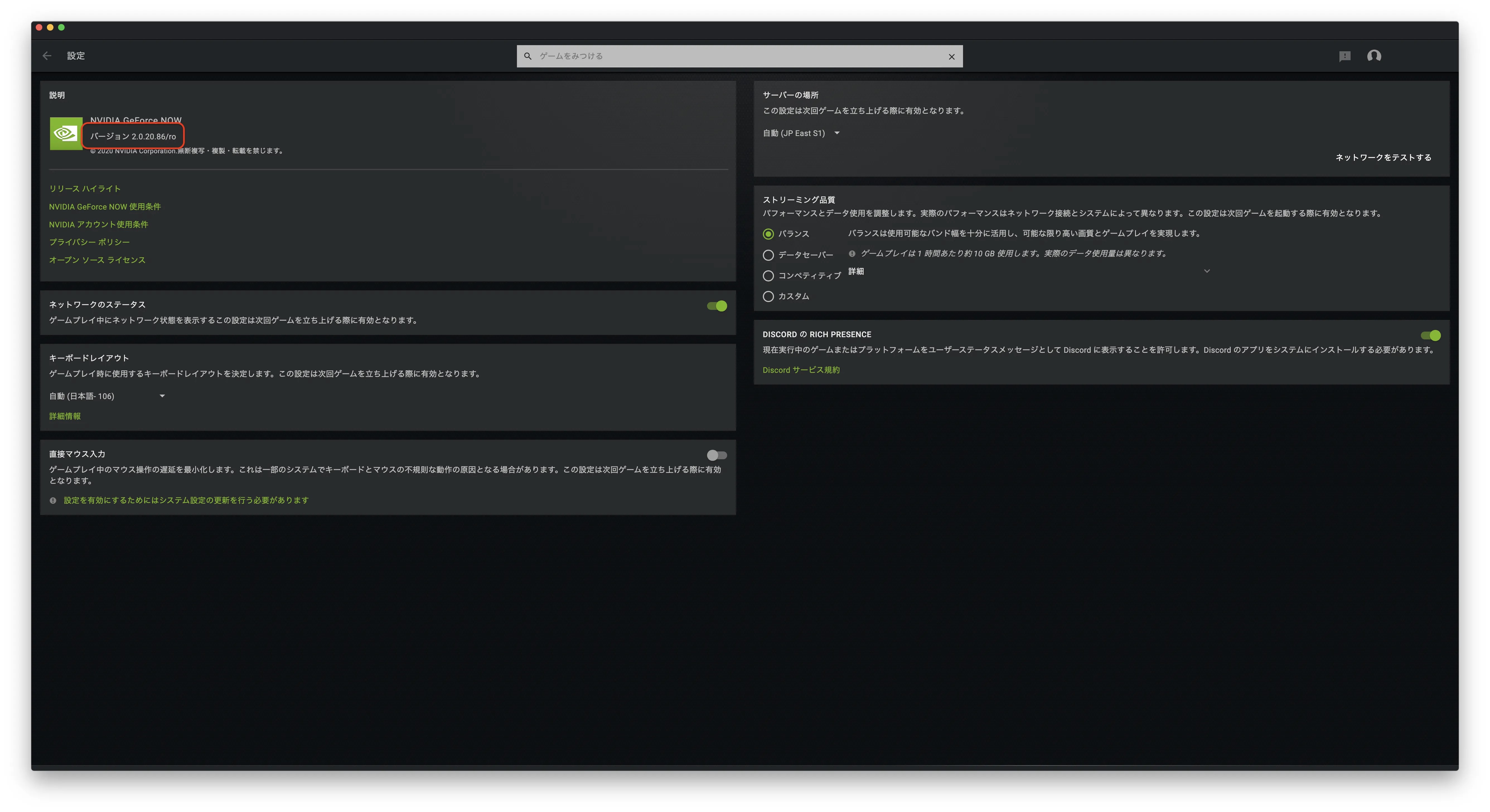The image size is (1490, 812).
Task: Open keyboard layout dropdown 自動 (日本語- 106)
Action: coord(107,396)
